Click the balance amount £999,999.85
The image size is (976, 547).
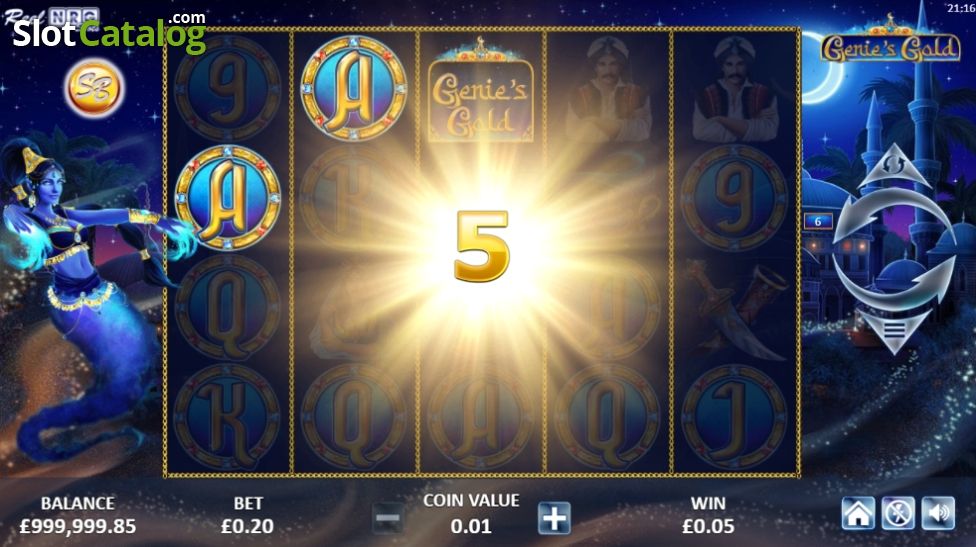click(78, 526)
